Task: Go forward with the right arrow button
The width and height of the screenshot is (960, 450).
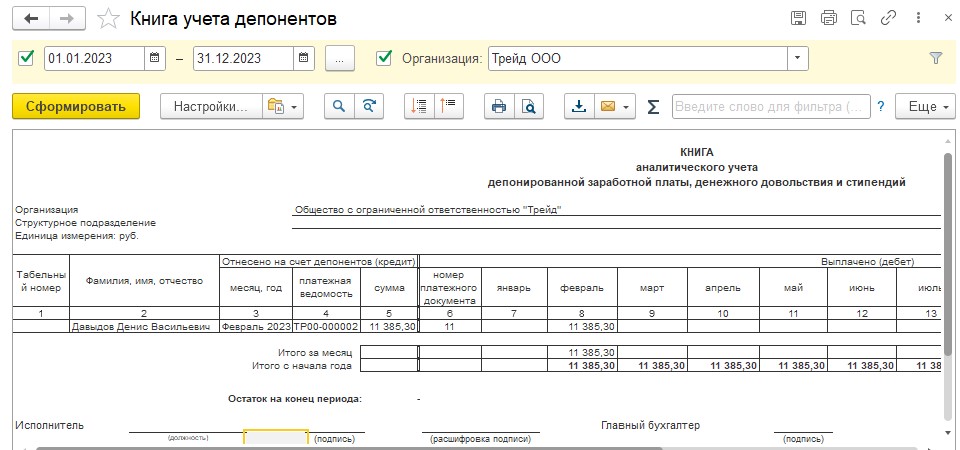Action: (67, 18)
